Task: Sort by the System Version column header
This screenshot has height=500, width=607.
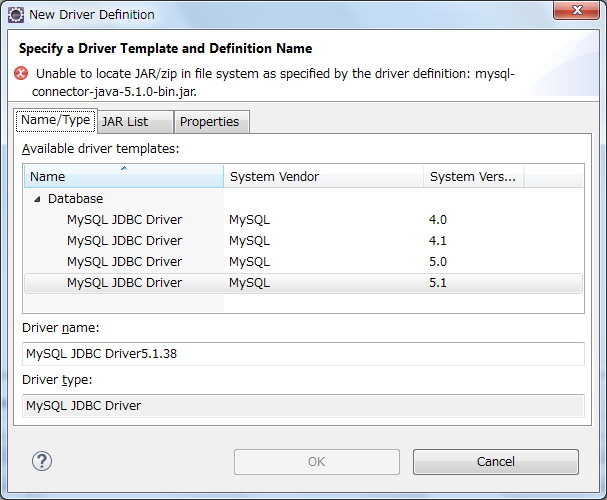Action: tap(473, 176)
